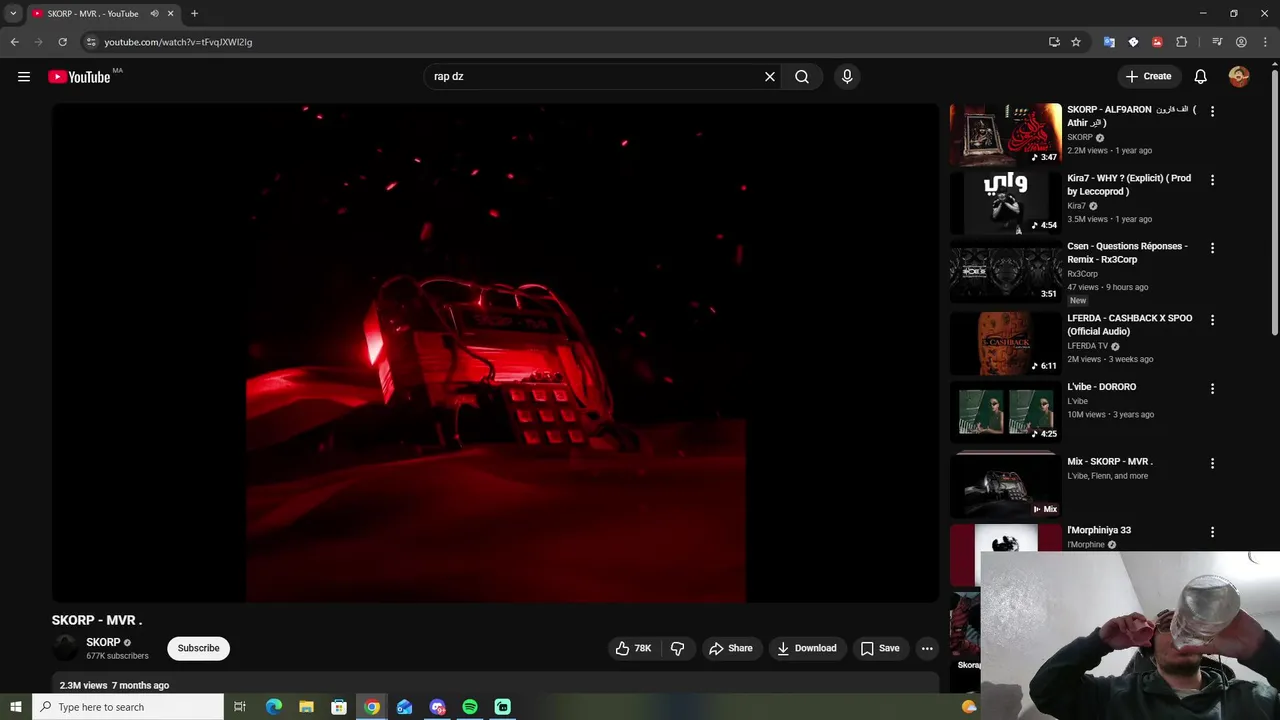Open the tab search dropdown
The height and width of the screenshot is (720, 1280).
tap(13, 14)
